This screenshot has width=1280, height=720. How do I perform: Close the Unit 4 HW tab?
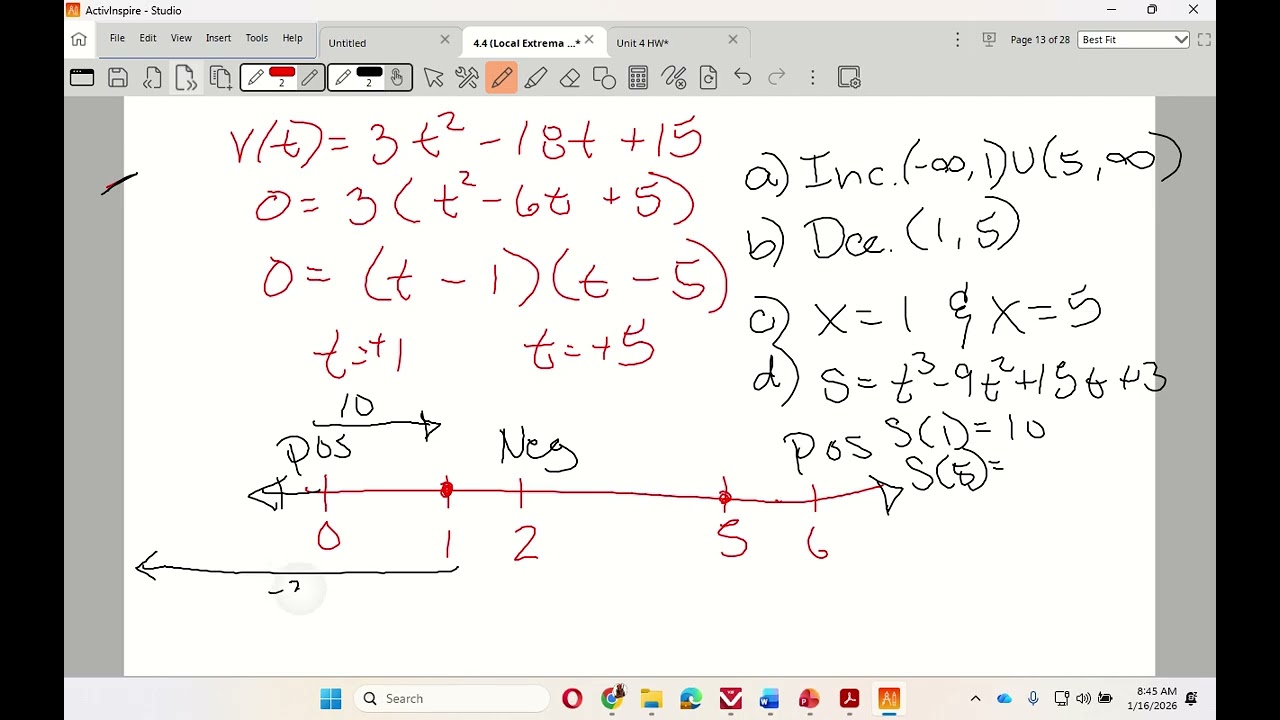coord(733,40)
